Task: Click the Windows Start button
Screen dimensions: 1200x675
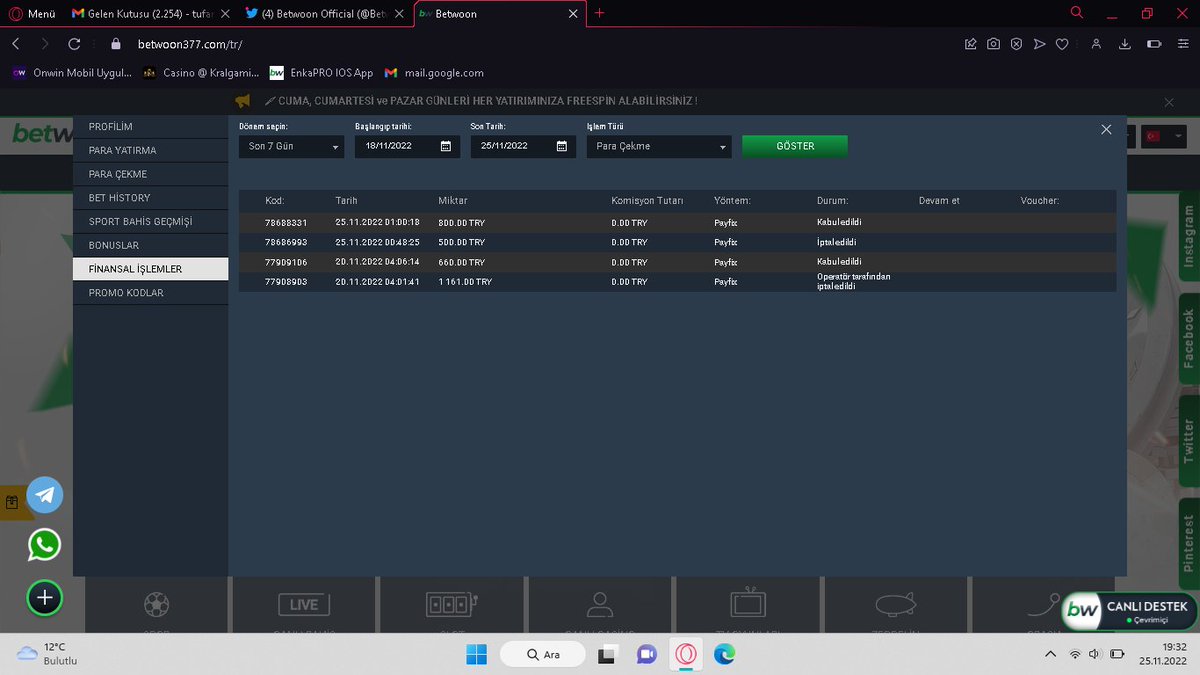Action: pyautogui.click(x=476, y=654)
